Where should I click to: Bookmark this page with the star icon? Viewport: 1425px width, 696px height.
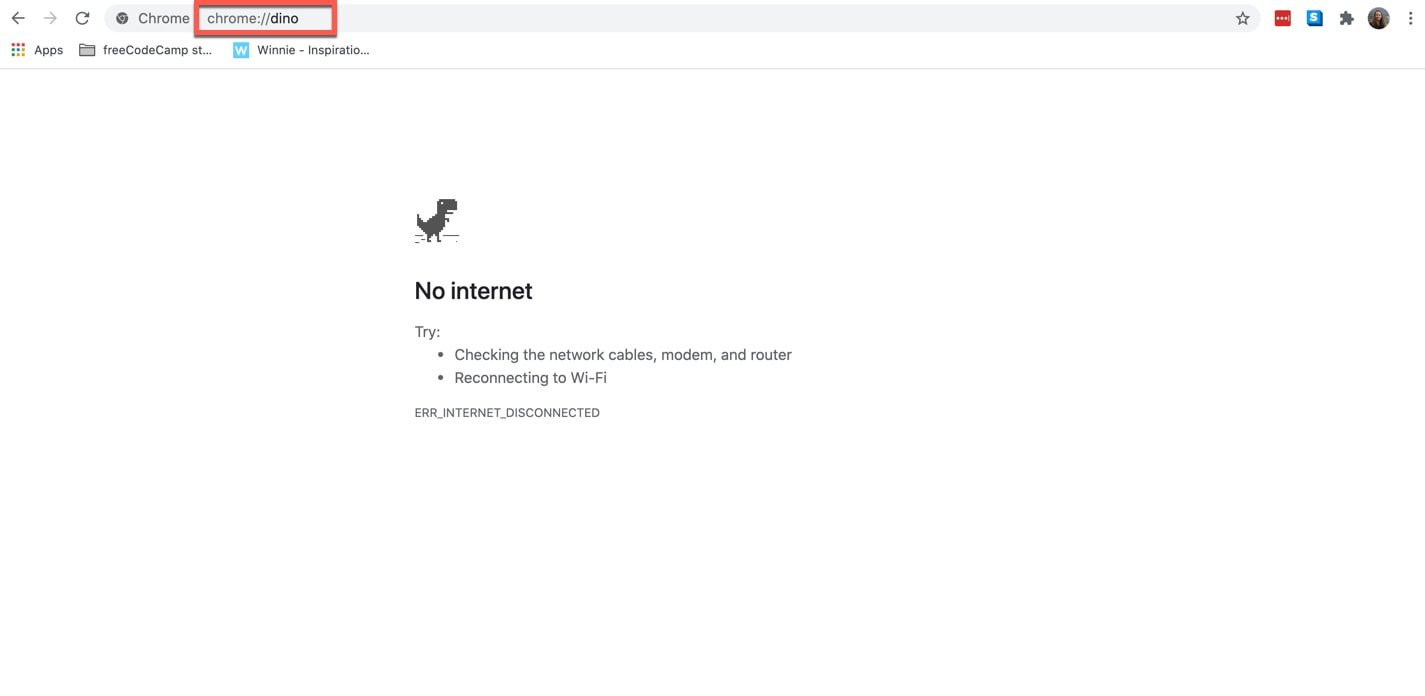click(x=1242, y=18)
